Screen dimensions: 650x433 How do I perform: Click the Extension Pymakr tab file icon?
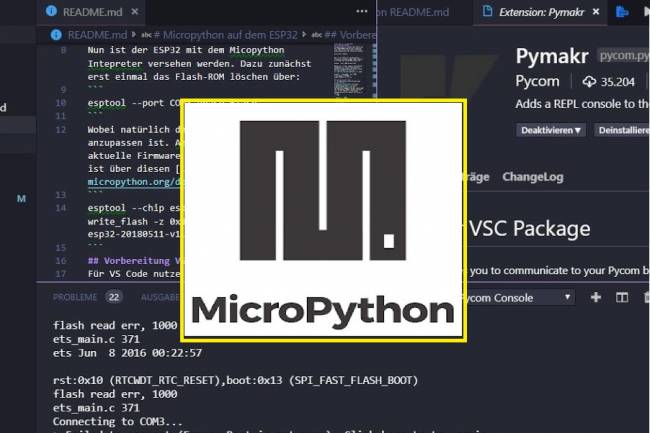[x=487, y=12]
